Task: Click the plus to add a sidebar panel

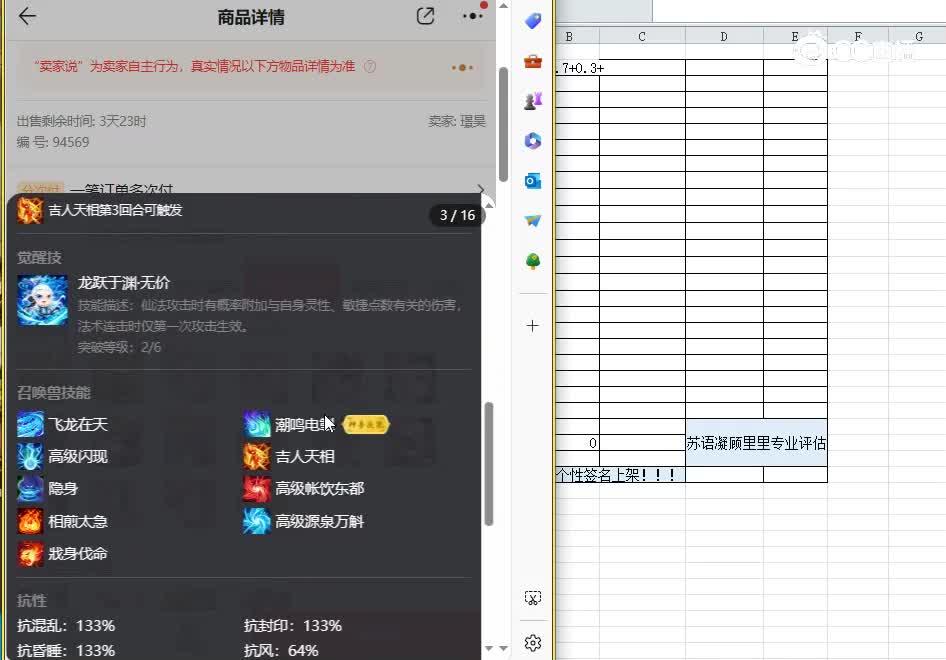Action: click(532, 325)
